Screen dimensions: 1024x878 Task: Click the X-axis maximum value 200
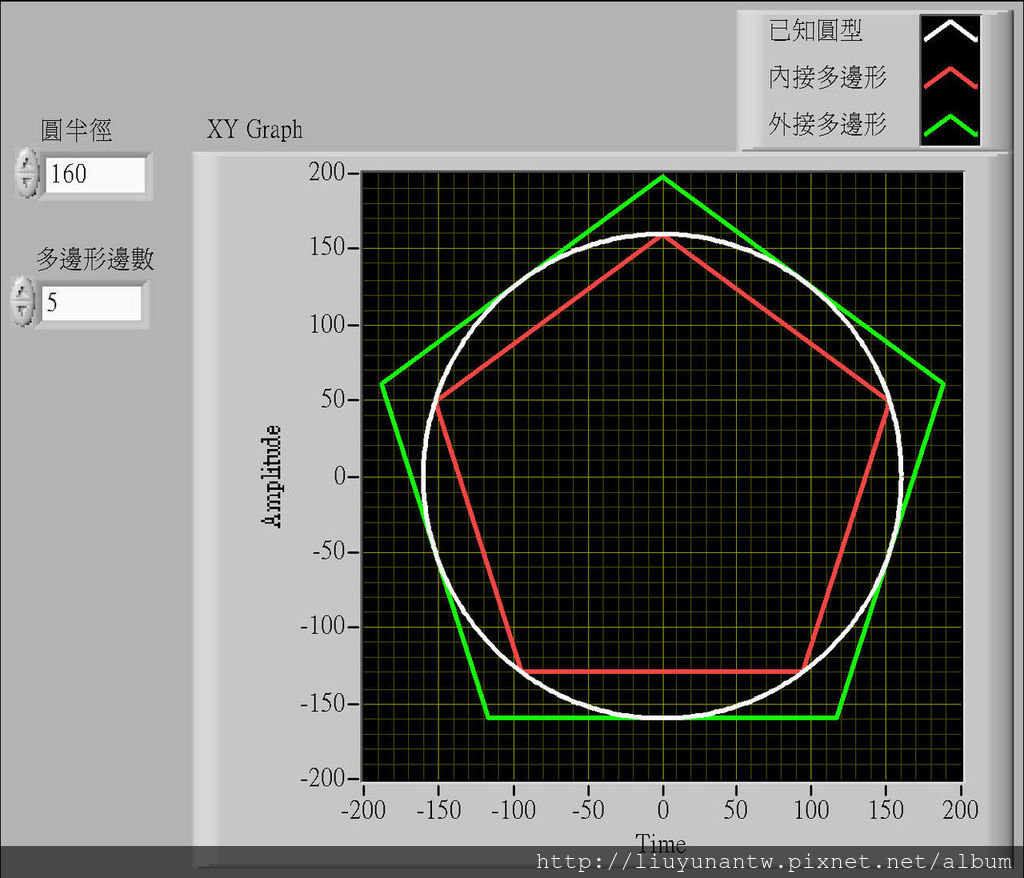[960, 809]
